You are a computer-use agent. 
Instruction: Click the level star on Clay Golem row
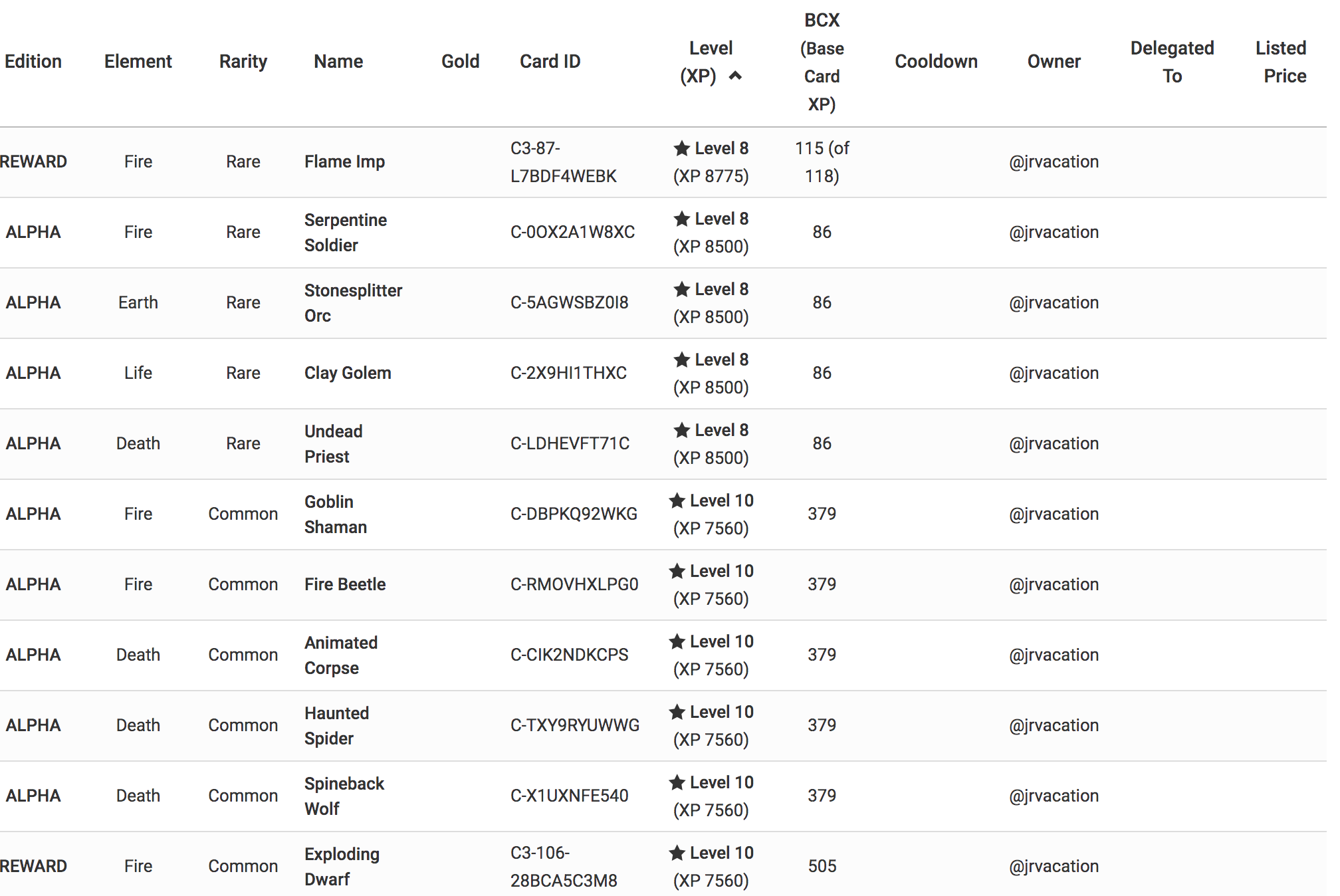coord(681,360)
